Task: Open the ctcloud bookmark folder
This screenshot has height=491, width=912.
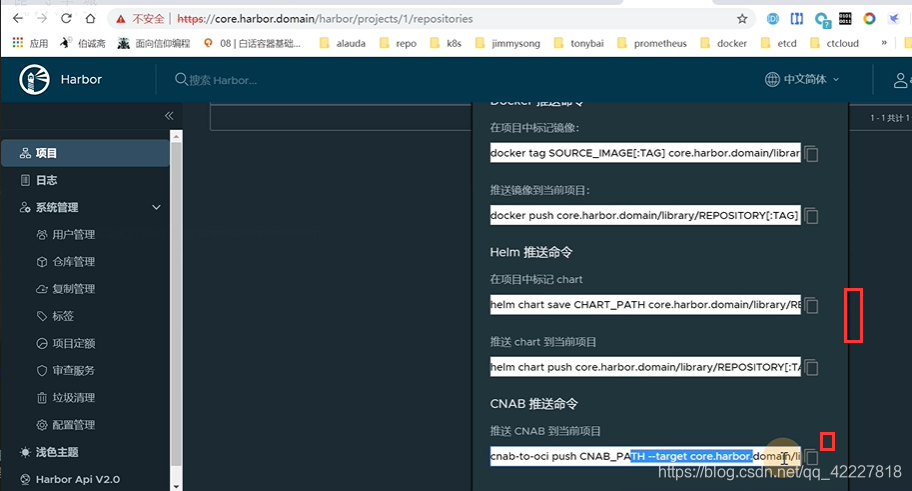Action: click(x=834, y=43)
